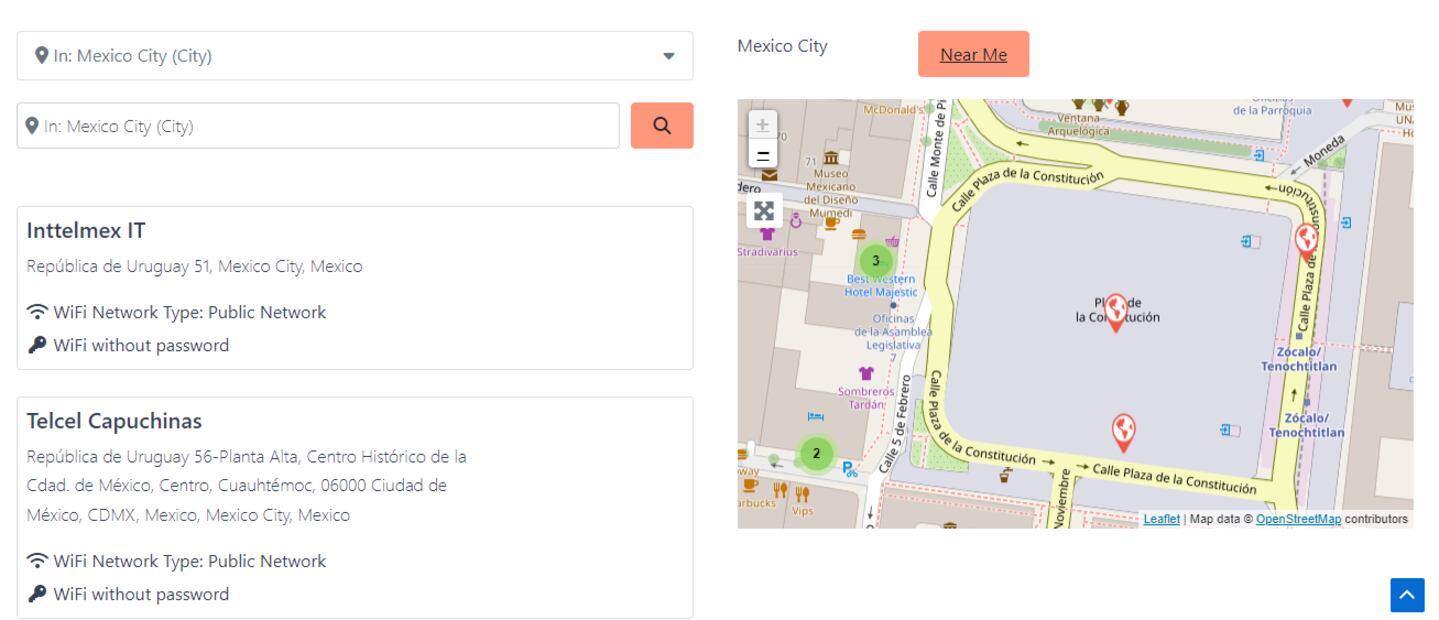Click the Near Me button
Image resolution: width=1439 pixels, height=620 pixels.
pyautogui.click(x=973, y=54)
